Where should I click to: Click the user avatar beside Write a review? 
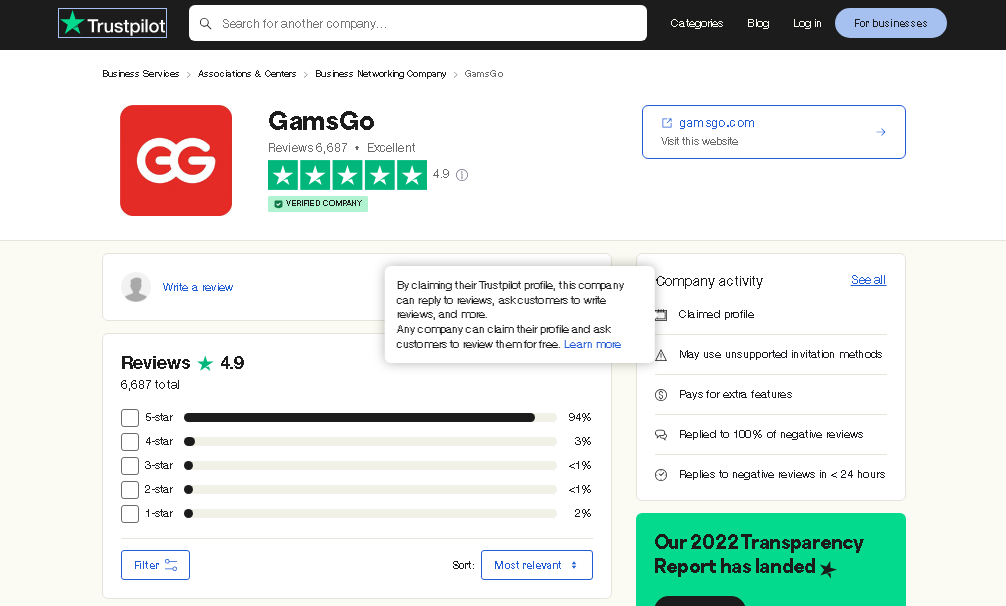136,287
